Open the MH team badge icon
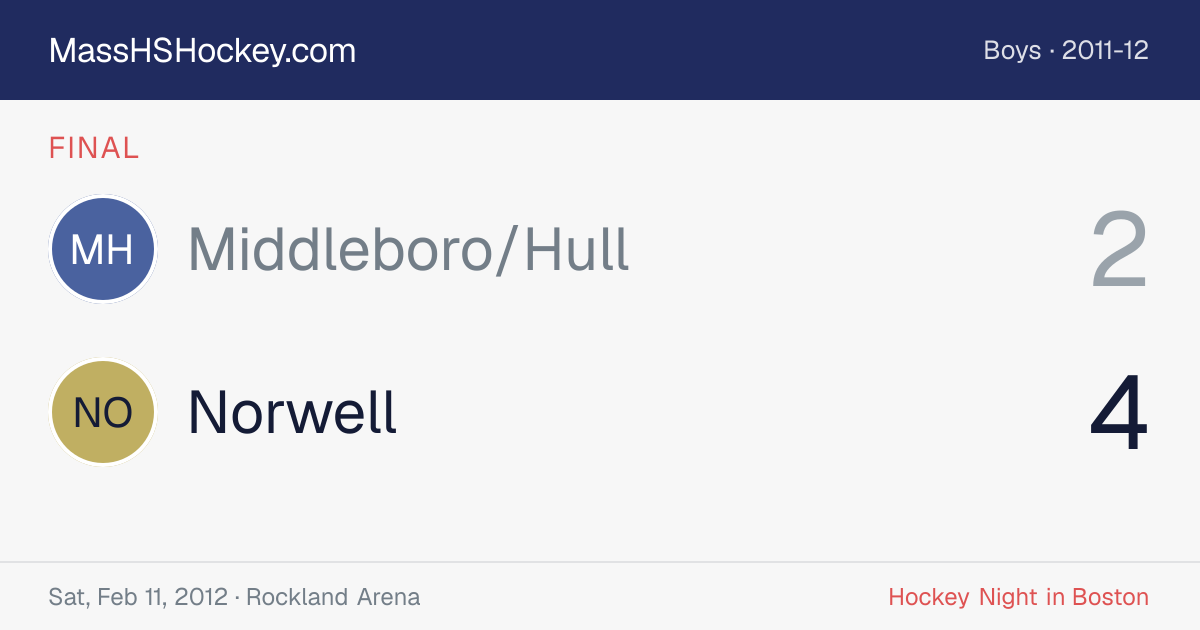 click(x=103, y=249)
